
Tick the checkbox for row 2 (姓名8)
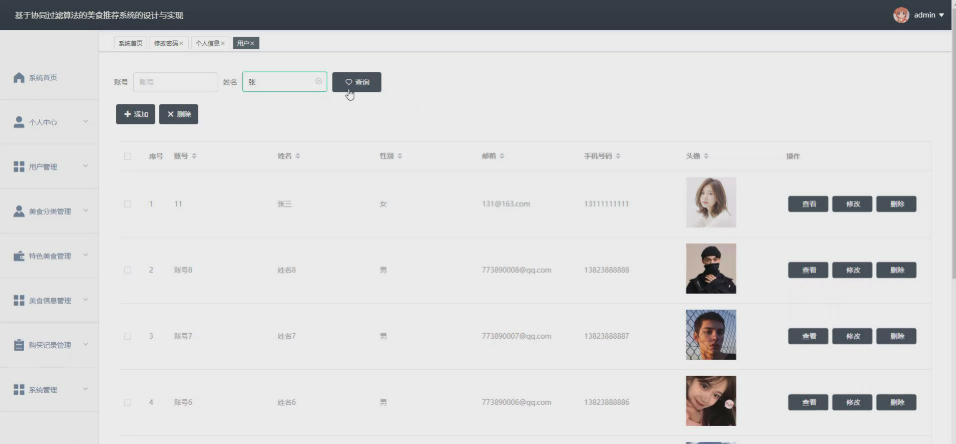[127, 270]
